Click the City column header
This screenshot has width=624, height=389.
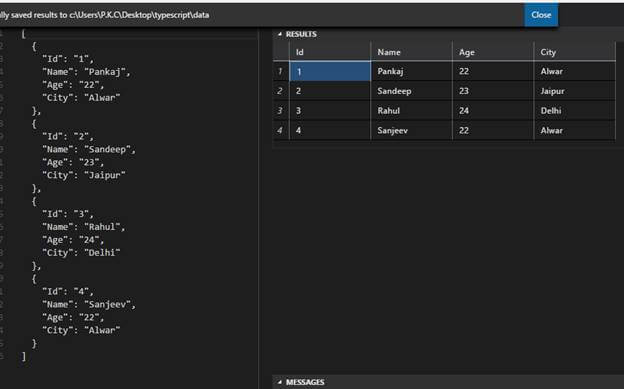coord(575,52)
